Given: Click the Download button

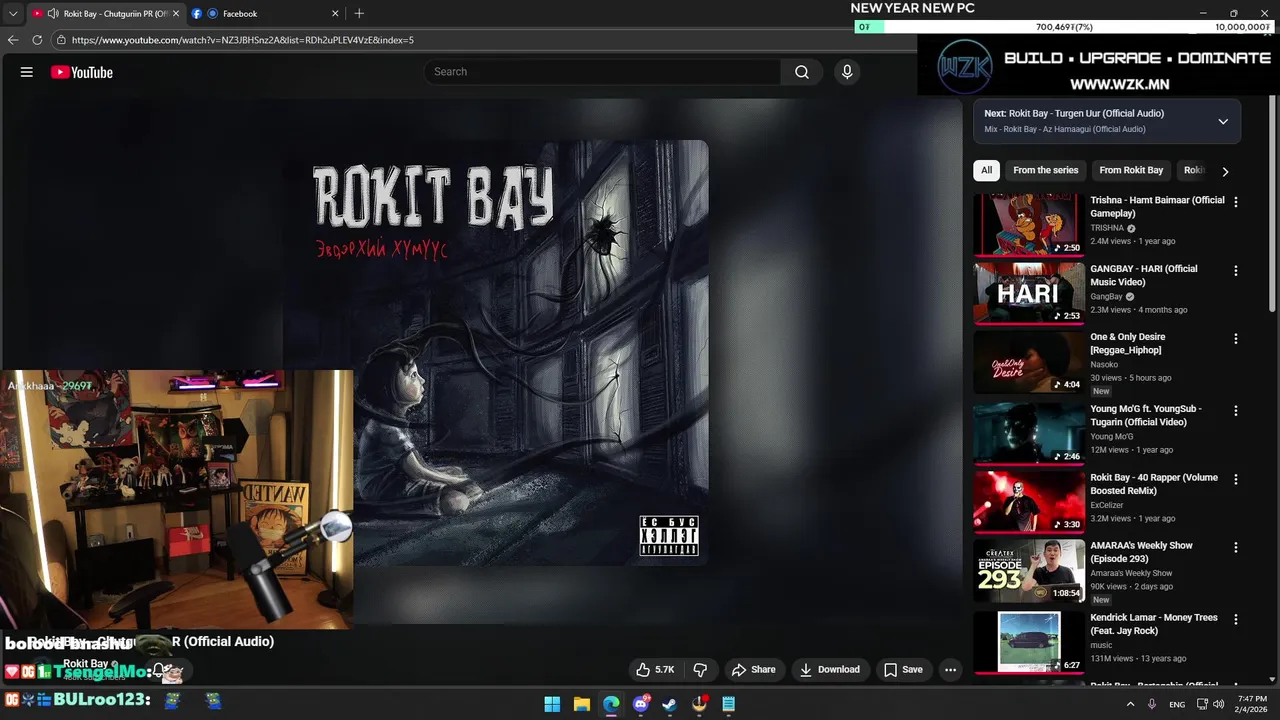Looking at the screenshot, I should (829, 670).
